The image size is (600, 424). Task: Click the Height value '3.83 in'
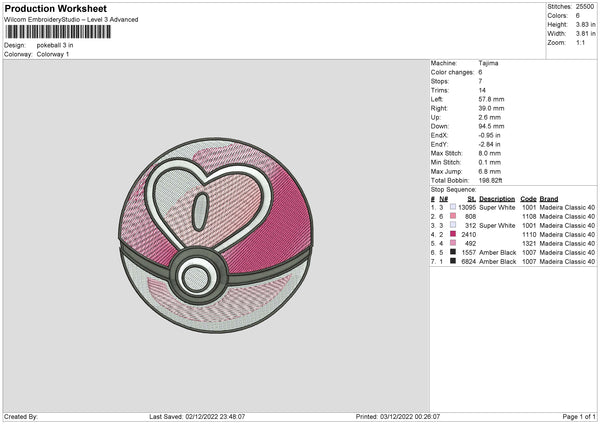tap(586, 24)
